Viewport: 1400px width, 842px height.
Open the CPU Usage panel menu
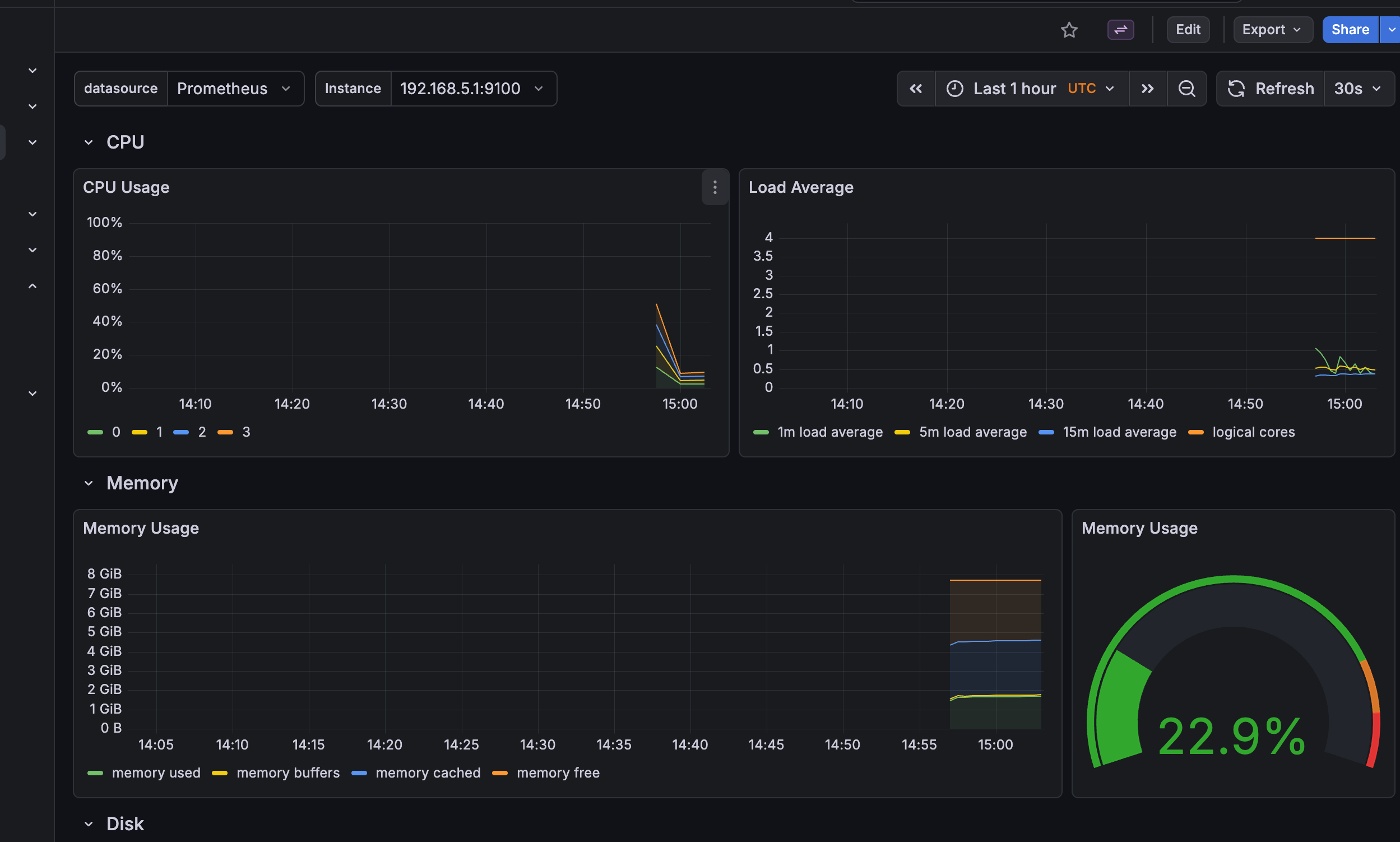(714, 187)
